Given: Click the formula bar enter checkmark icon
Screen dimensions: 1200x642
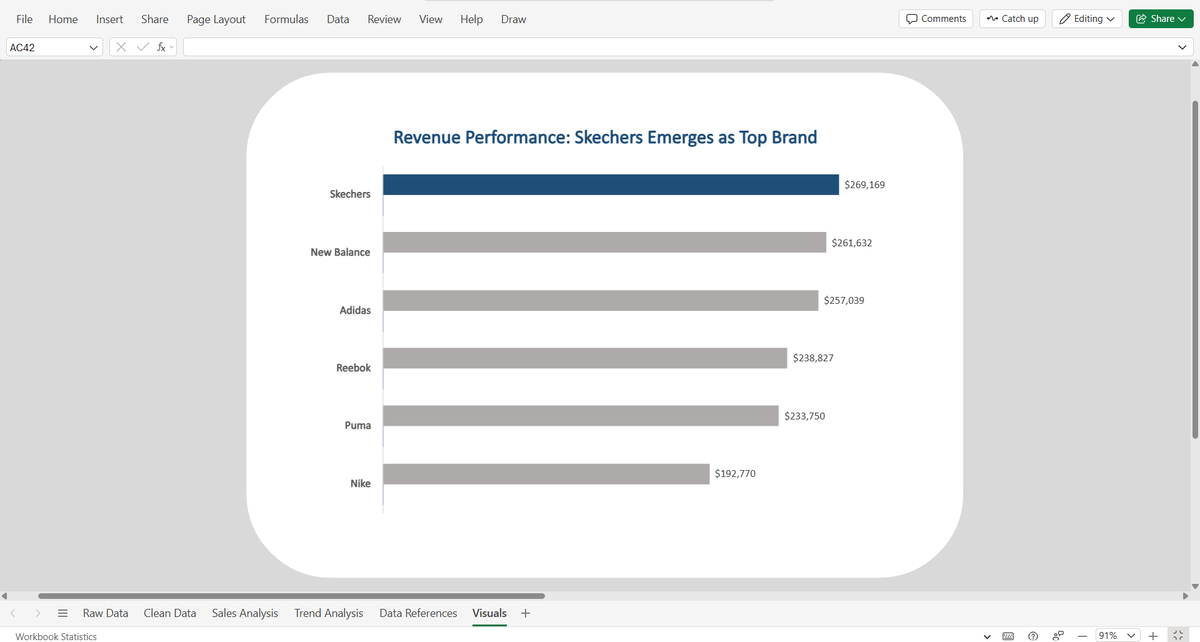Looking at the screenshot, I should click(x=143, y=47).
